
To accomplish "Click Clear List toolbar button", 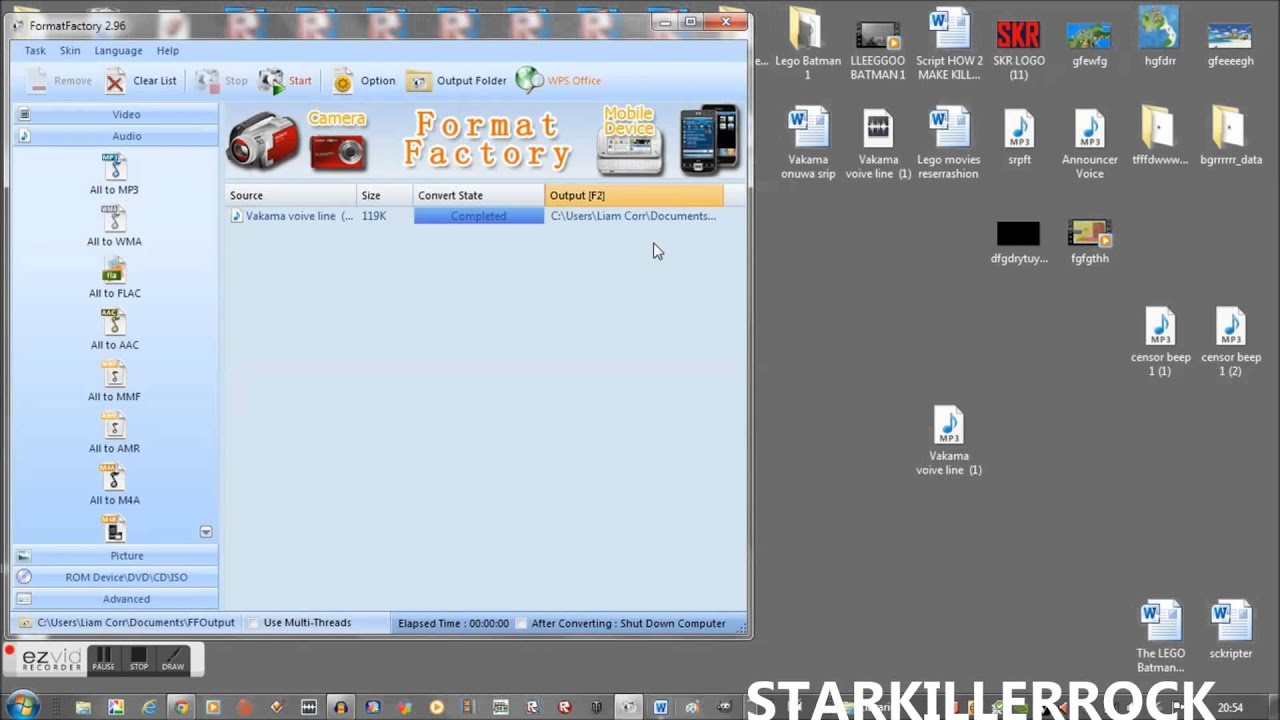I will (x=141, y=81).
